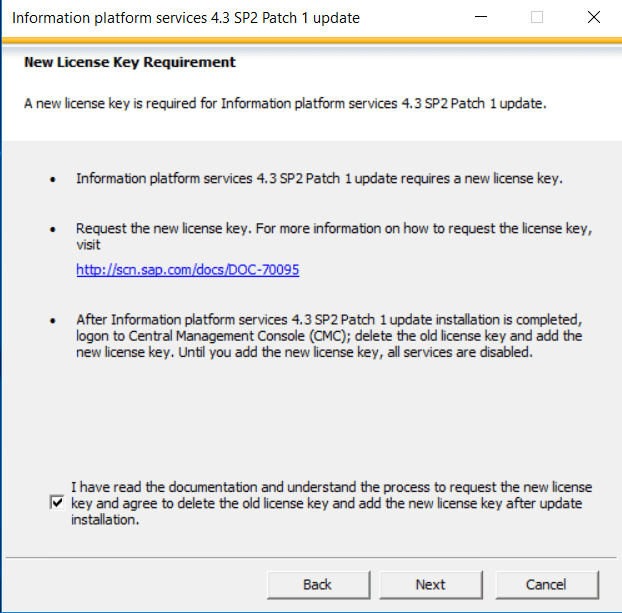This screenshot has width=622, height=613.
Task: Select the 'A new license key is required' sentence
Action: point(285,104)
